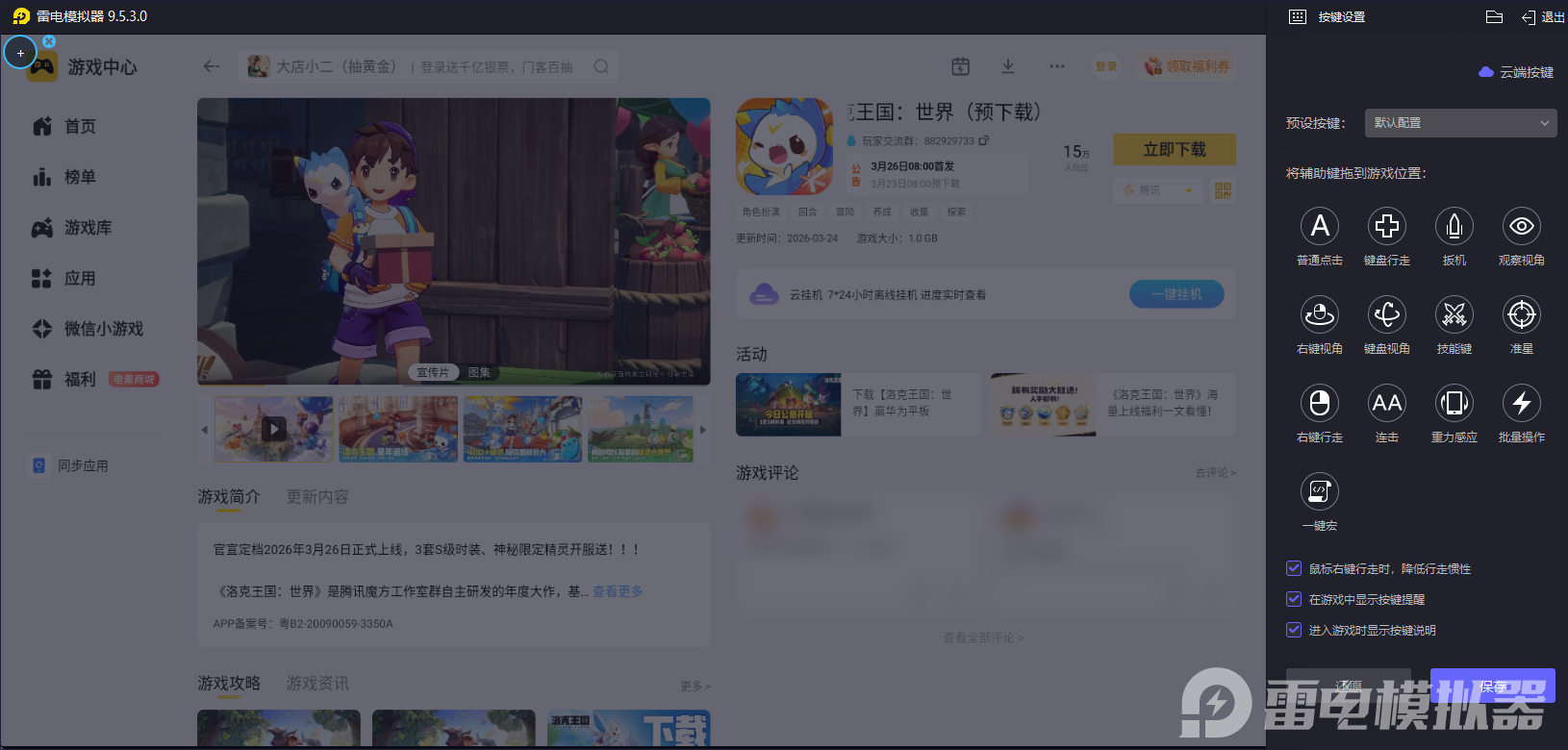Switch to the 游戏攻略 tab
Image resolution: width=1568 pixels, height=750 pixels.
[x=229, y=684]
